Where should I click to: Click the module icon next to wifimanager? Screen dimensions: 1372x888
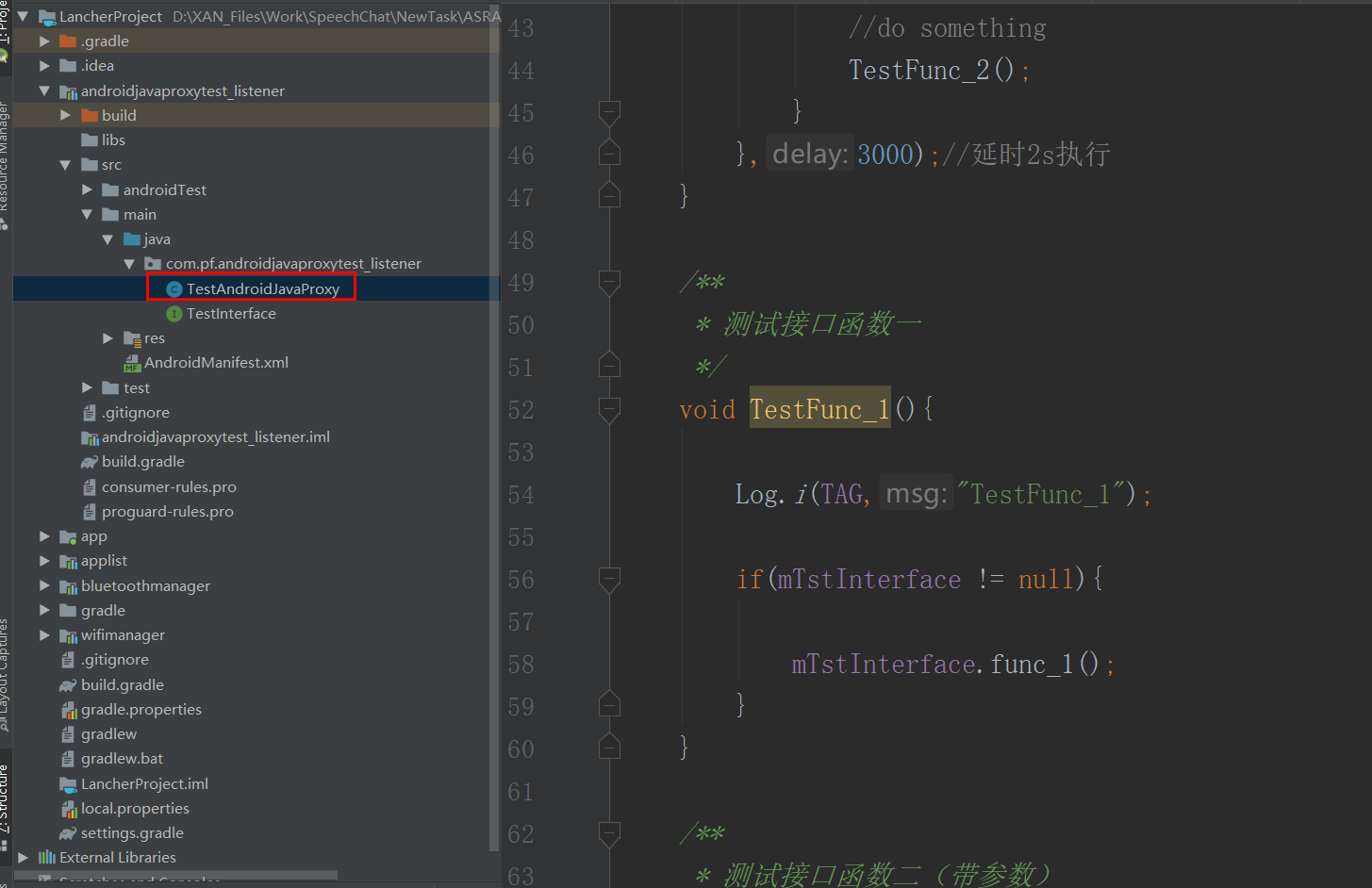(66, 634)
